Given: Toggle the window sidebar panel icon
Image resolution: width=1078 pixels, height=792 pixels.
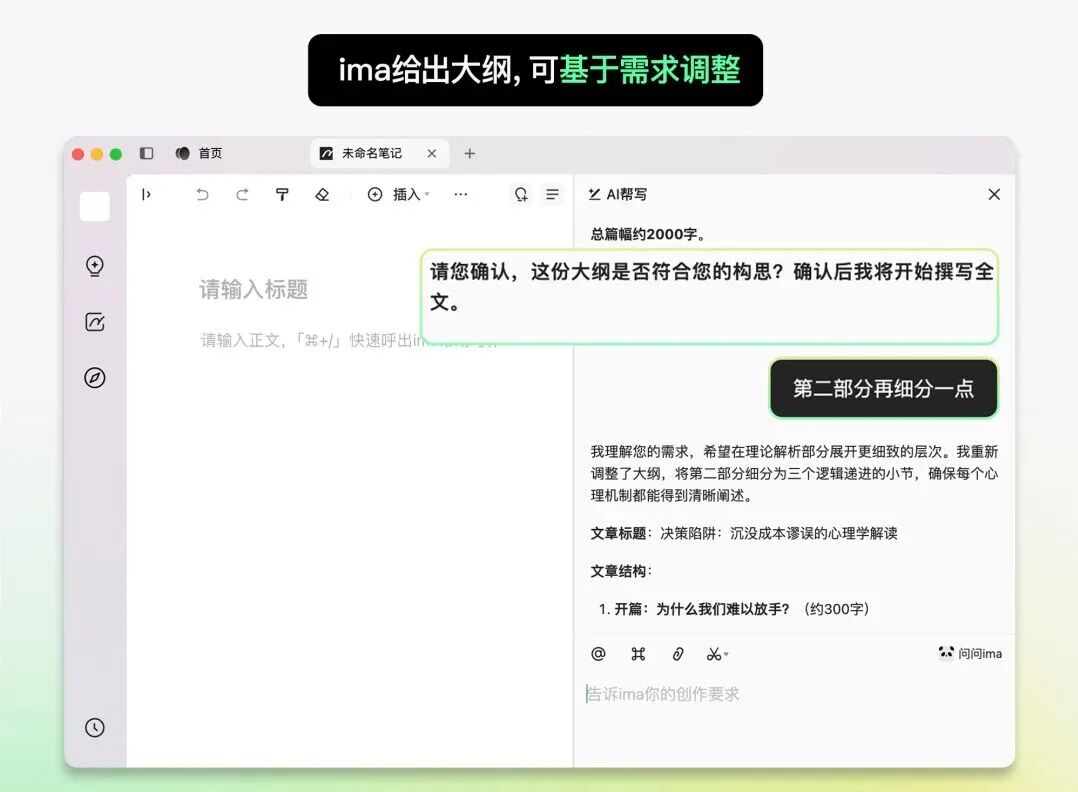Looking at the screenshot, I should pyautogui.click(x=146, y=154).
